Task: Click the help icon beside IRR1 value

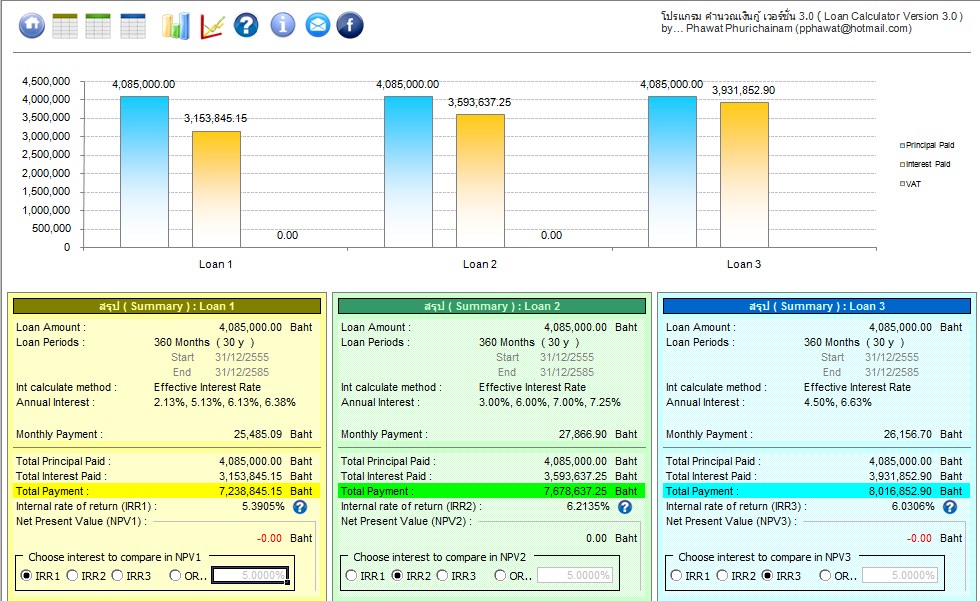Action: pos(299,507)
